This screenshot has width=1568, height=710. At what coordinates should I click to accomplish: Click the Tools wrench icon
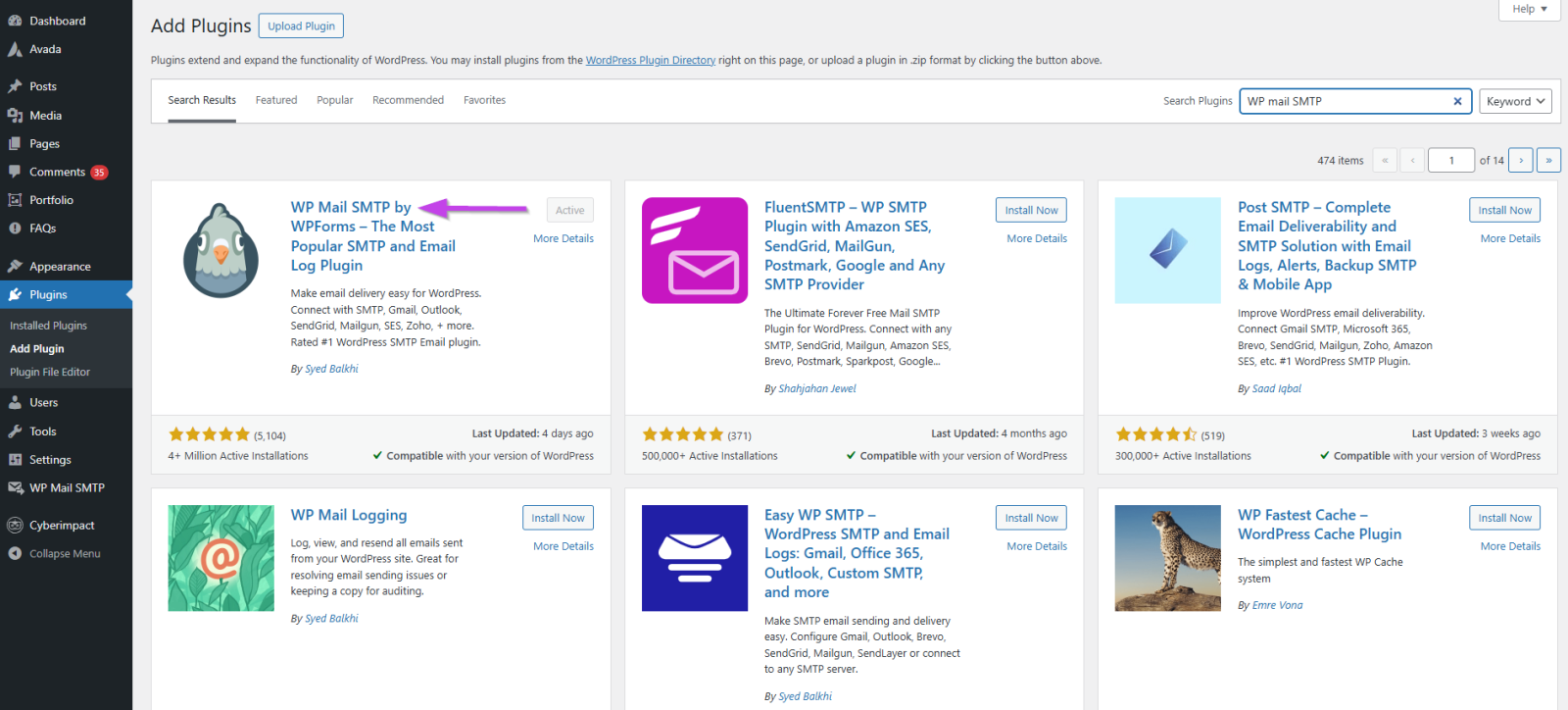pos(15,431)
